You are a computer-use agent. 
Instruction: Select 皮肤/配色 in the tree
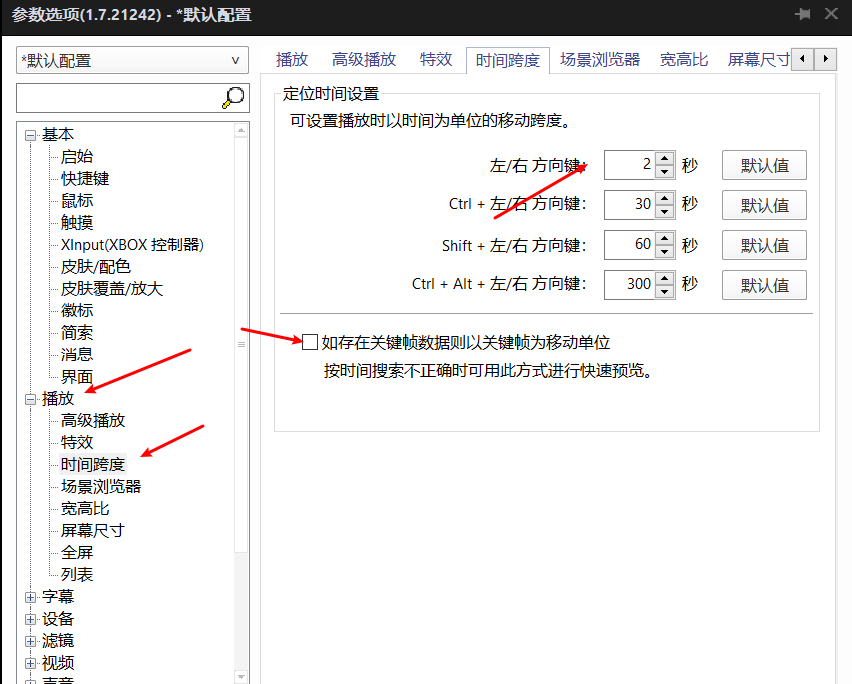(x=96, y=267)
